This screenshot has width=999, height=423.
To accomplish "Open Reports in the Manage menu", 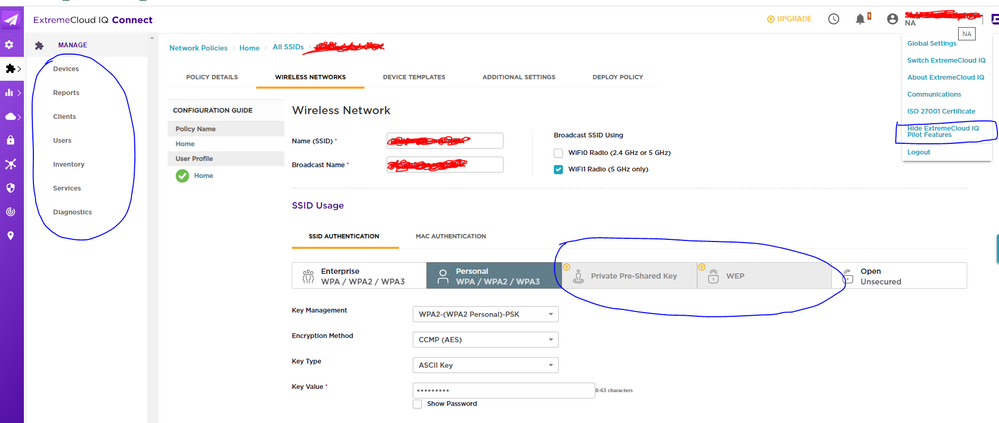I will coord(66,93).
